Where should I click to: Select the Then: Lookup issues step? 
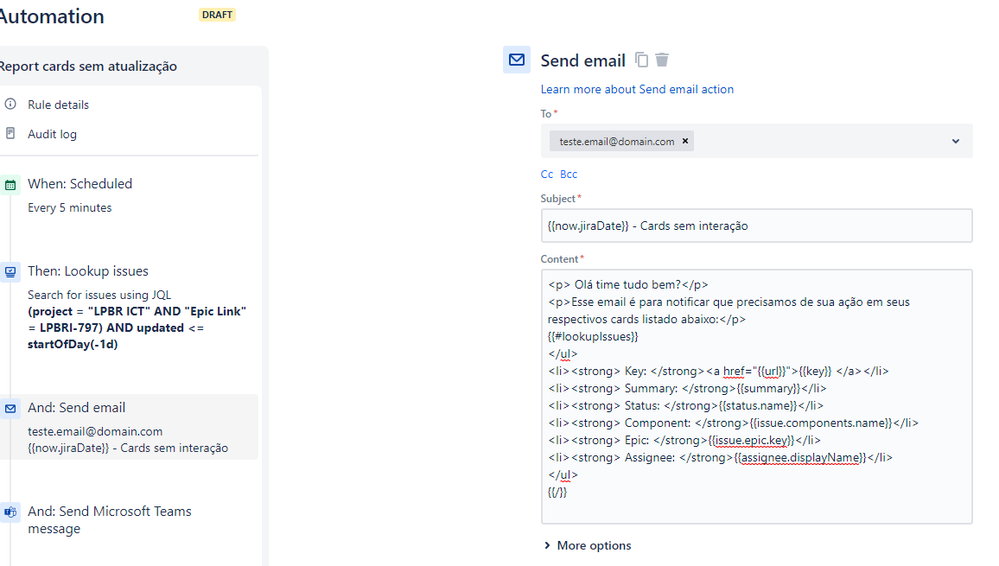pos(88,271)
